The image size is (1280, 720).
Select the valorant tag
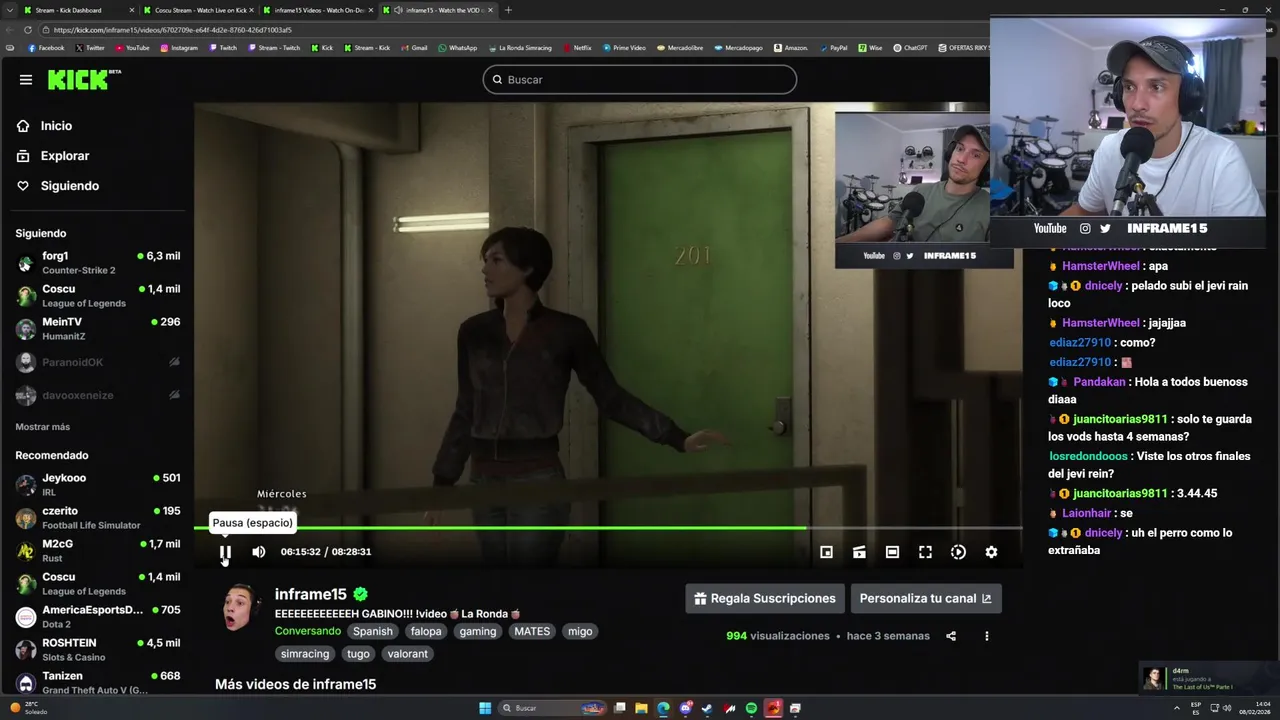tap(407, 654)
